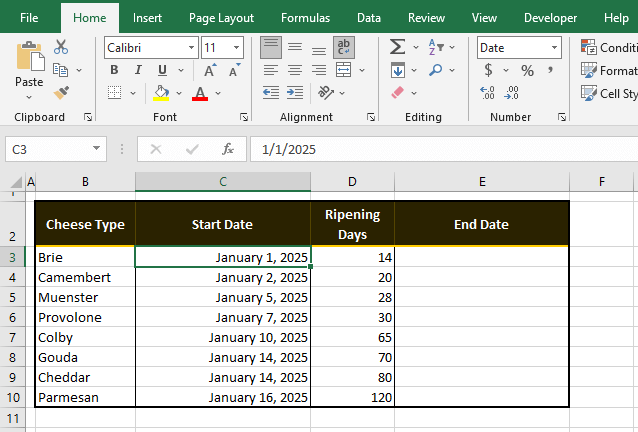Click the Clear eraser icon
The height and width of the screenshot is (432, 638).
(x=397, y=92)
